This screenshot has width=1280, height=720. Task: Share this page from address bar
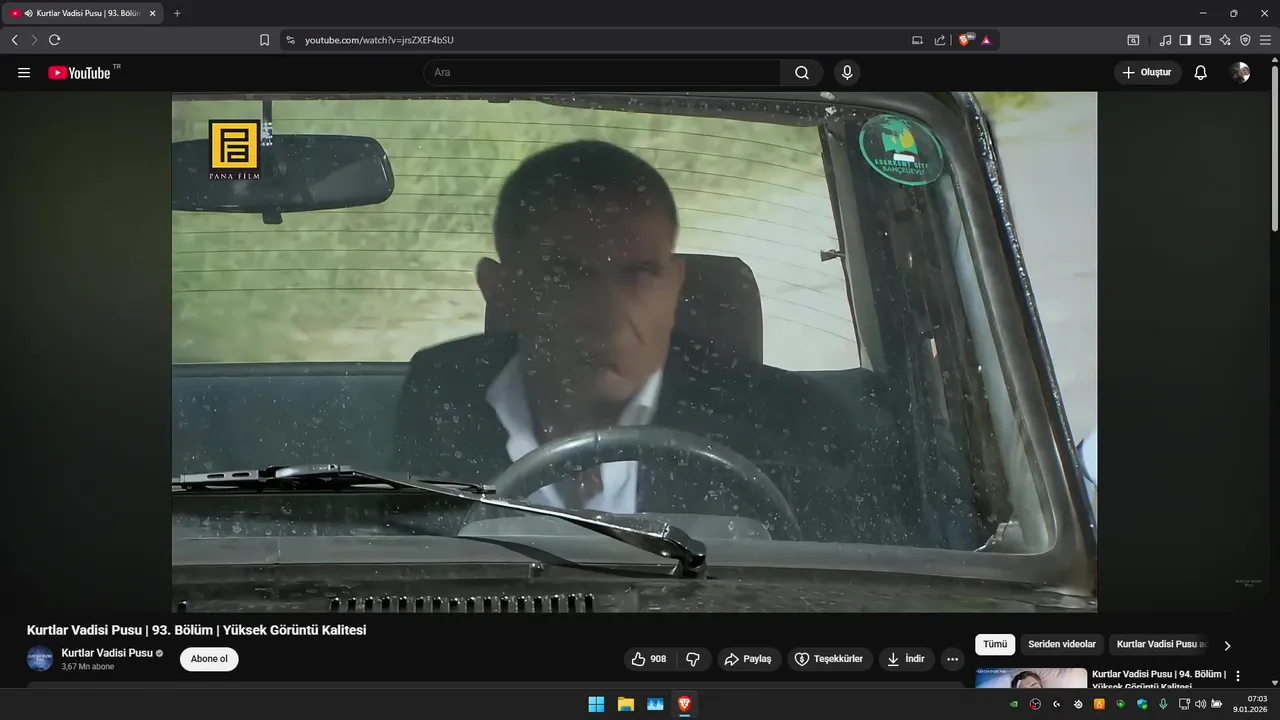tap(940, 40)
